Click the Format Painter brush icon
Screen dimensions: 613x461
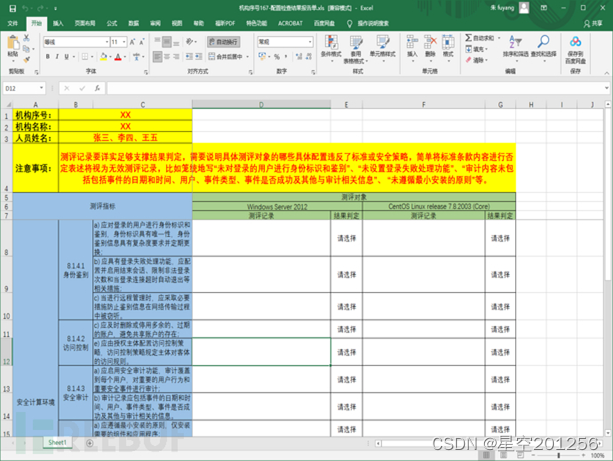tap(27, 59)
